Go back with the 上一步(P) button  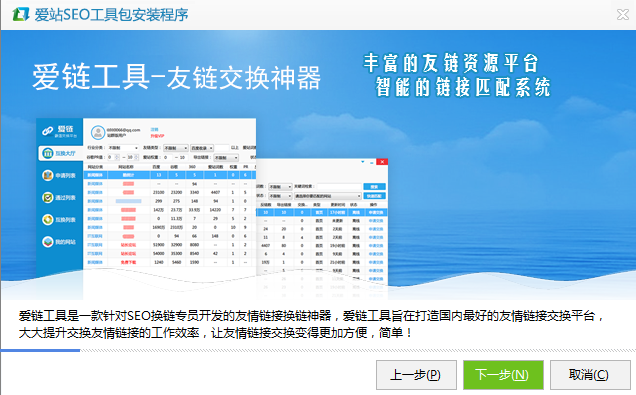(416, 375)
